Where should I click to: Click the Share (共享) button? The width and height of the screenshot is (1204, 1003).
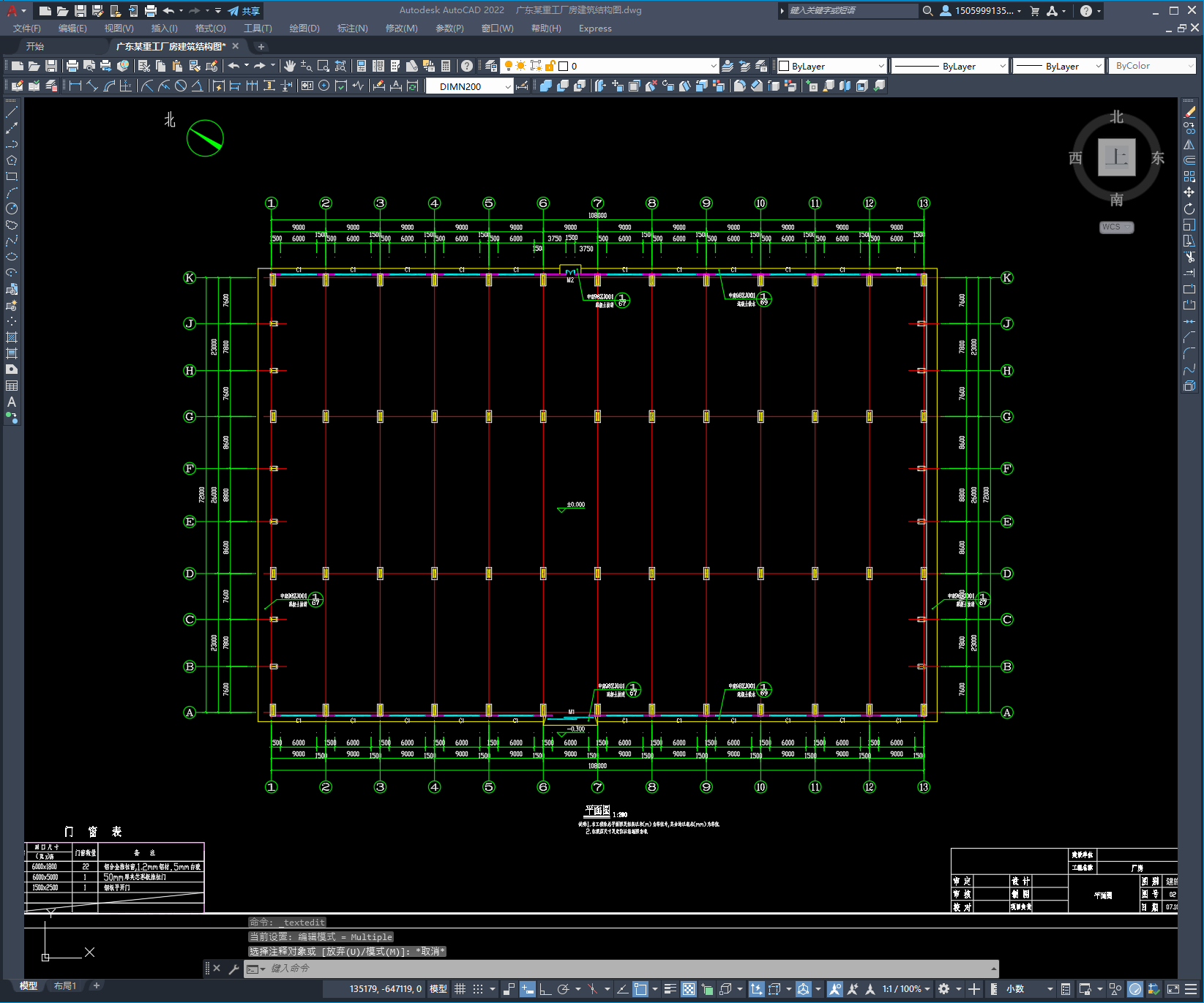pos(244,11)
